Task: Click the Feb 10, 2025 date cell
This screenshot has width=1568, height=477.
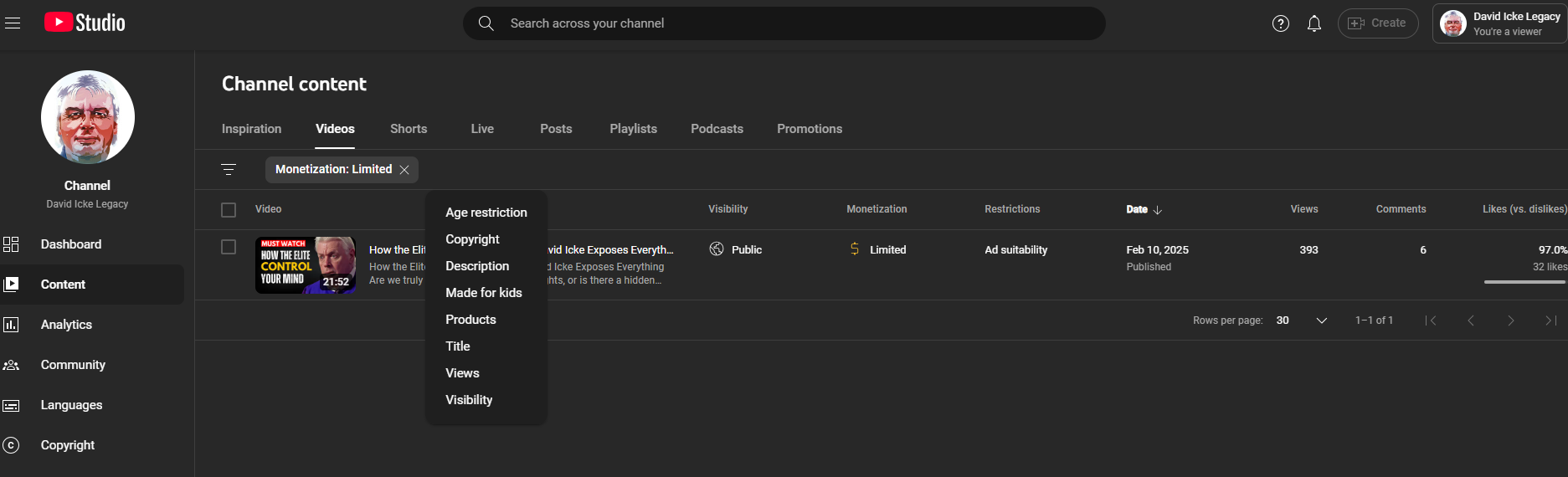Action: [1157, 250]
